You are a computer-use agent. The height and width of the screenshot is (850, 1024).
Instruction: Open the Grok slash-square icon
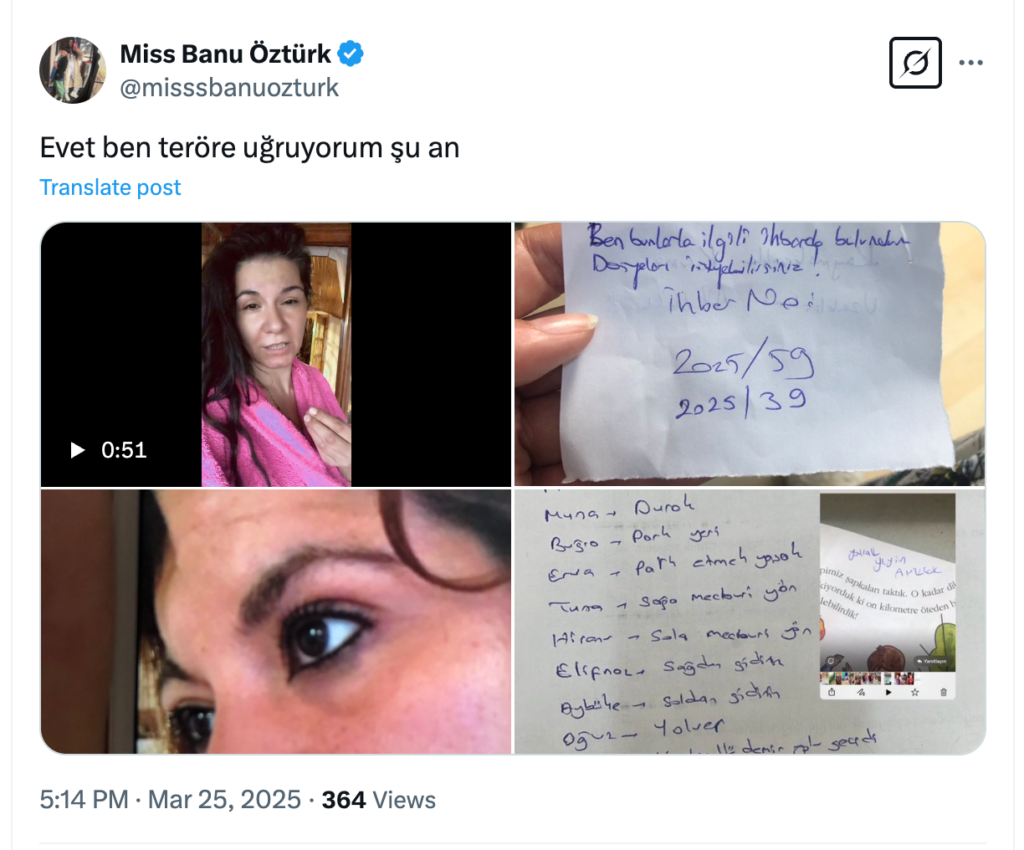point(915,63)
